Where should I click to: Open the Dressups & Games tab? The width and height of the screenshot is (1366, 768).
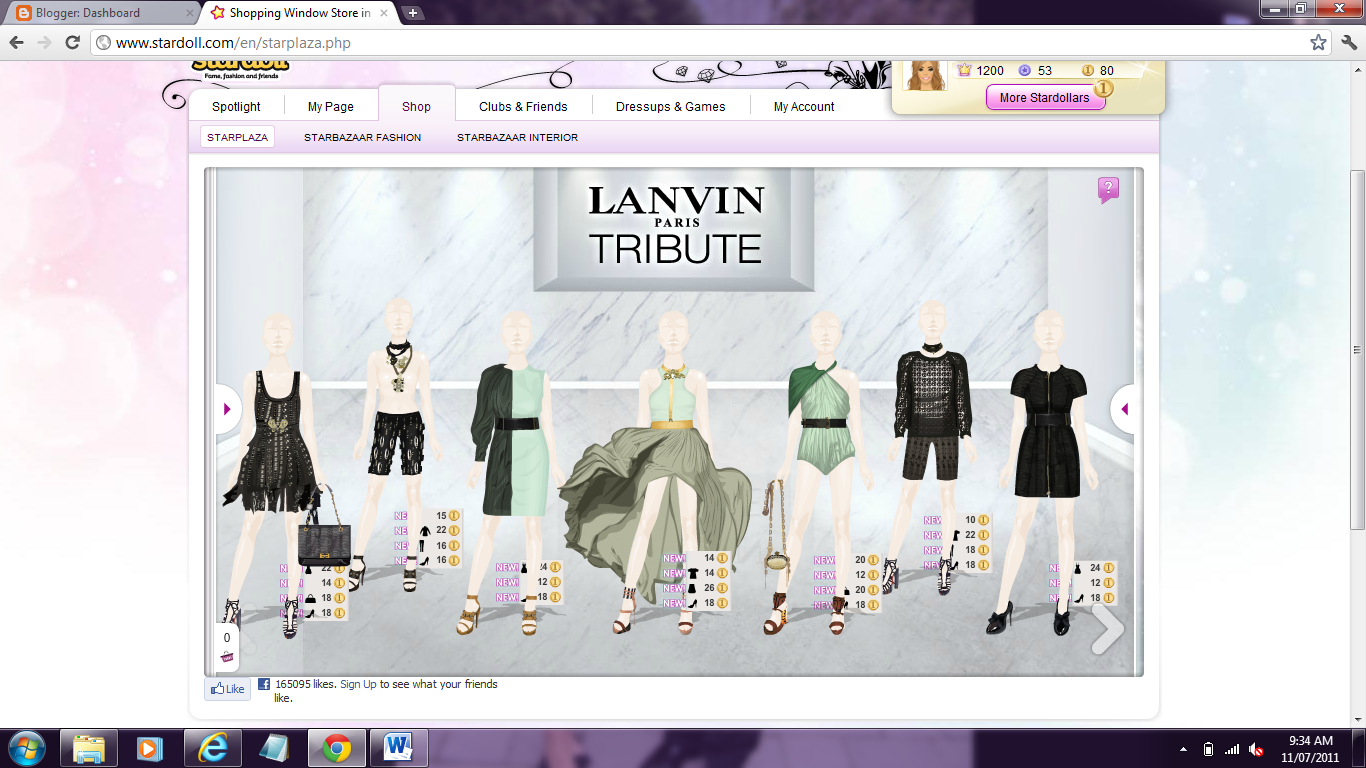click(671, 107)
